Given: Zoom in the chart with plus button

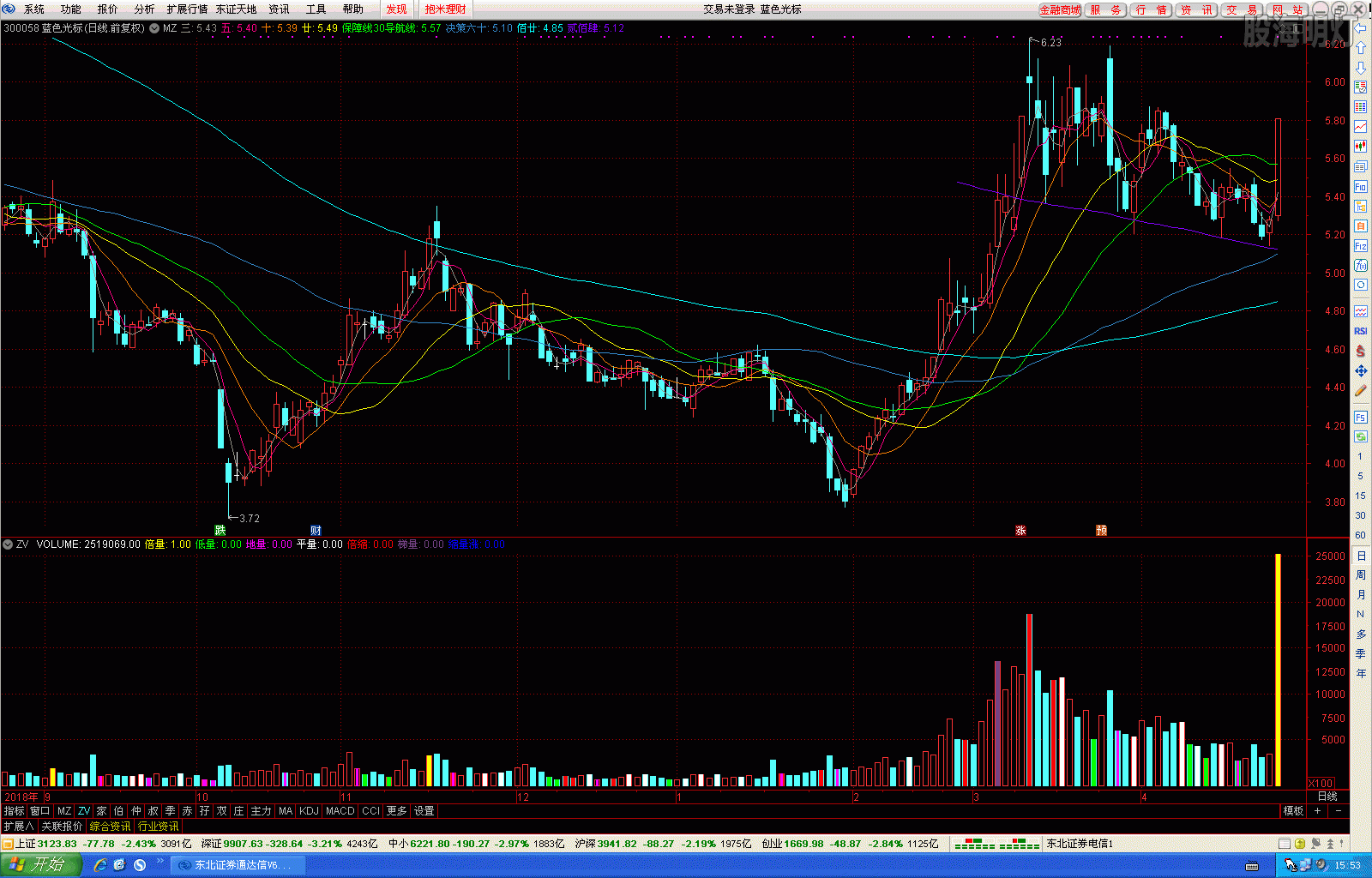Looking at the screenshot, I should [1318, 811].
